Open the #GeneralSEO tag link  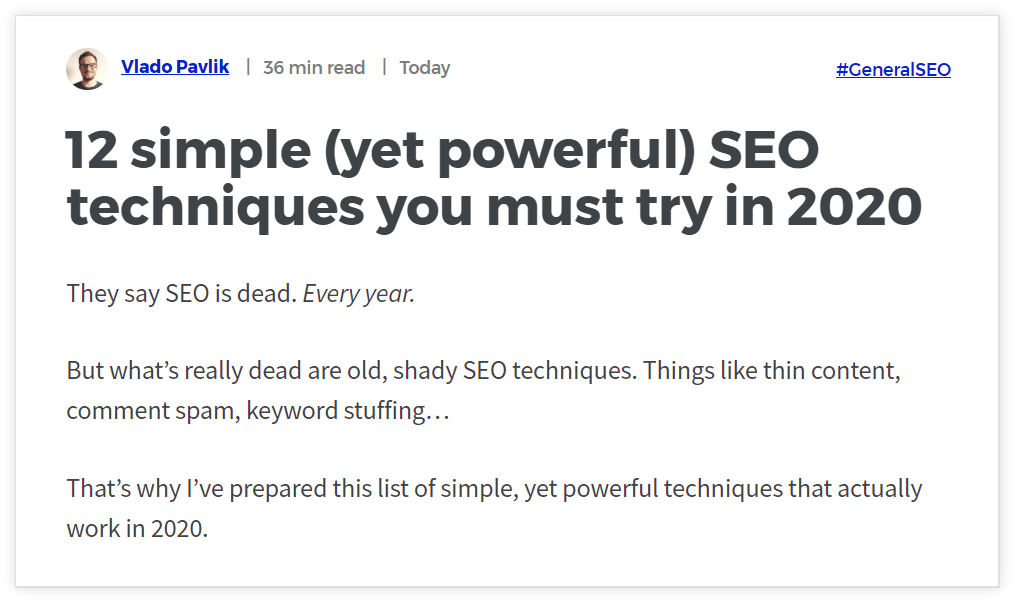(893, 69)
